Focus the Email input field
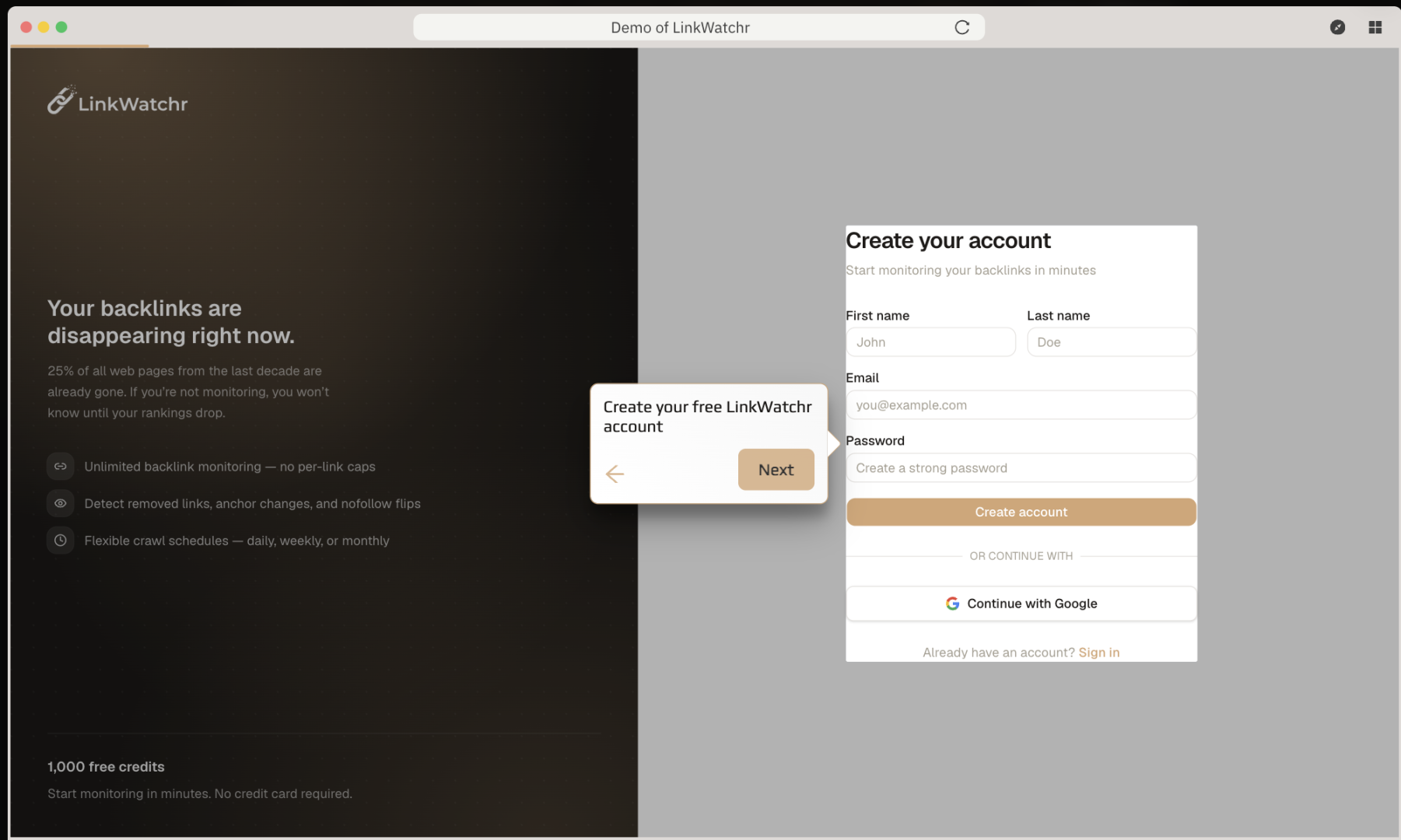This screenshot has height=840, width=1401. (x=1021, y=405)
